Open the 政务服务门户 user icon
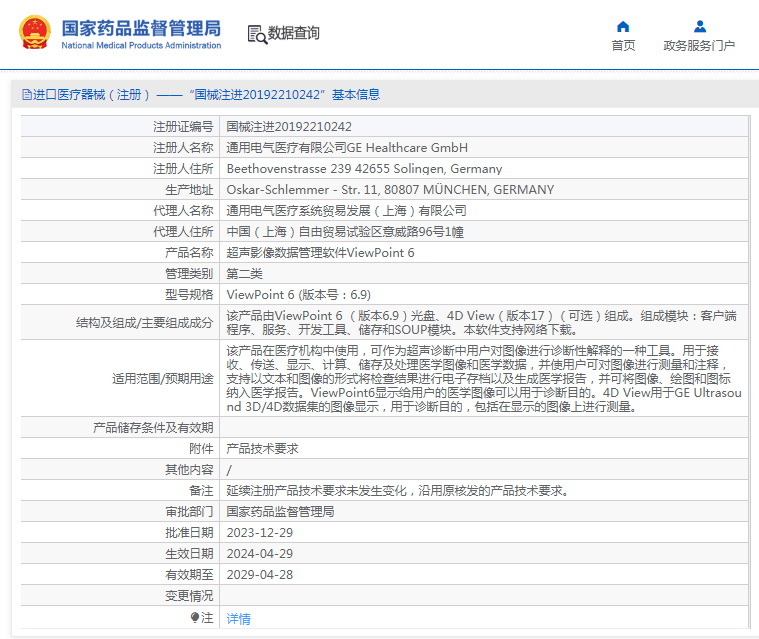The height and width of the screenshot is (639, 759). coord(699,26)
